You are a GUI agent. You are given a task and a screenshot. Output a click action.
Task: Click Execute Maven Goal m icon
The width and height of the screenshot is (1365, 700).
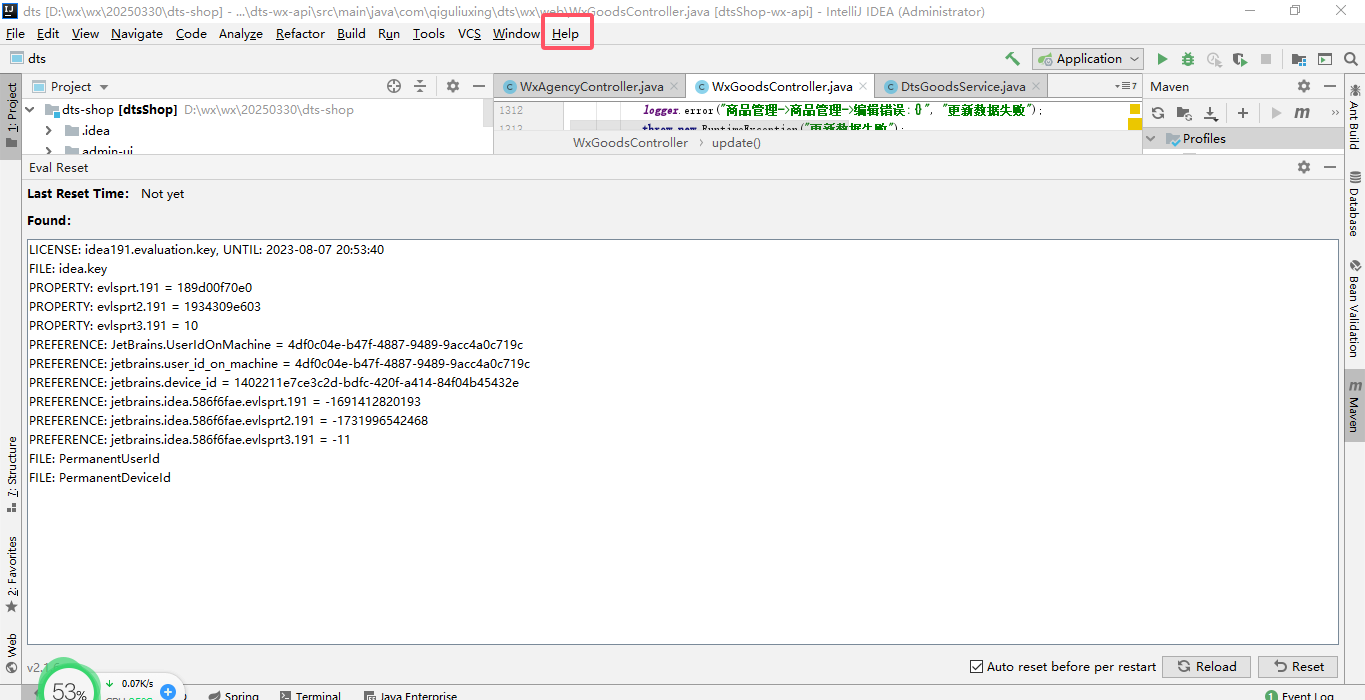(1302, 113)
